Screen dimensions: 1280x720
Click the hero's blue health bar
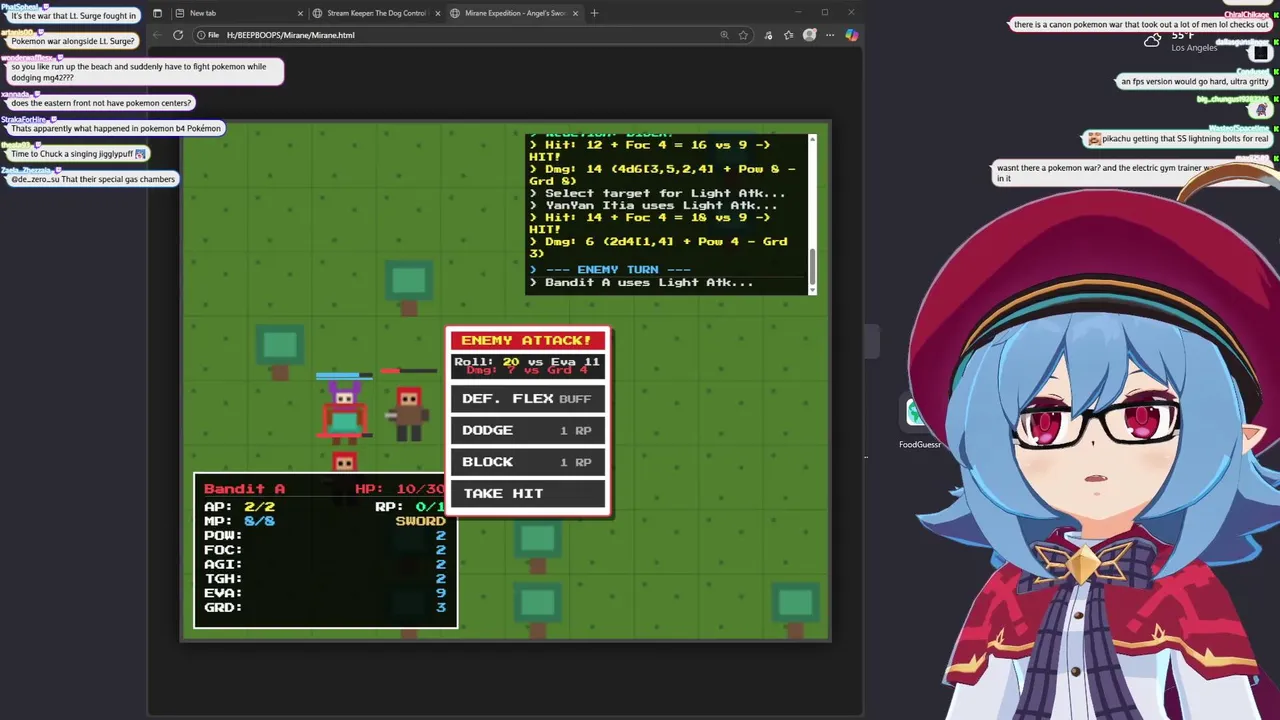(344, 376)
